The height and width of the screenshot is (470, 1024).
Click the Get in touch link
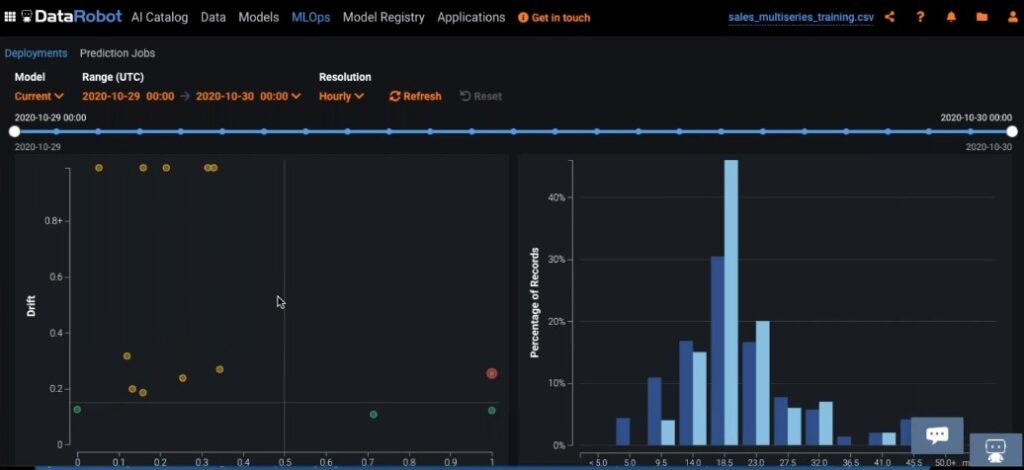tap(554, 18)
